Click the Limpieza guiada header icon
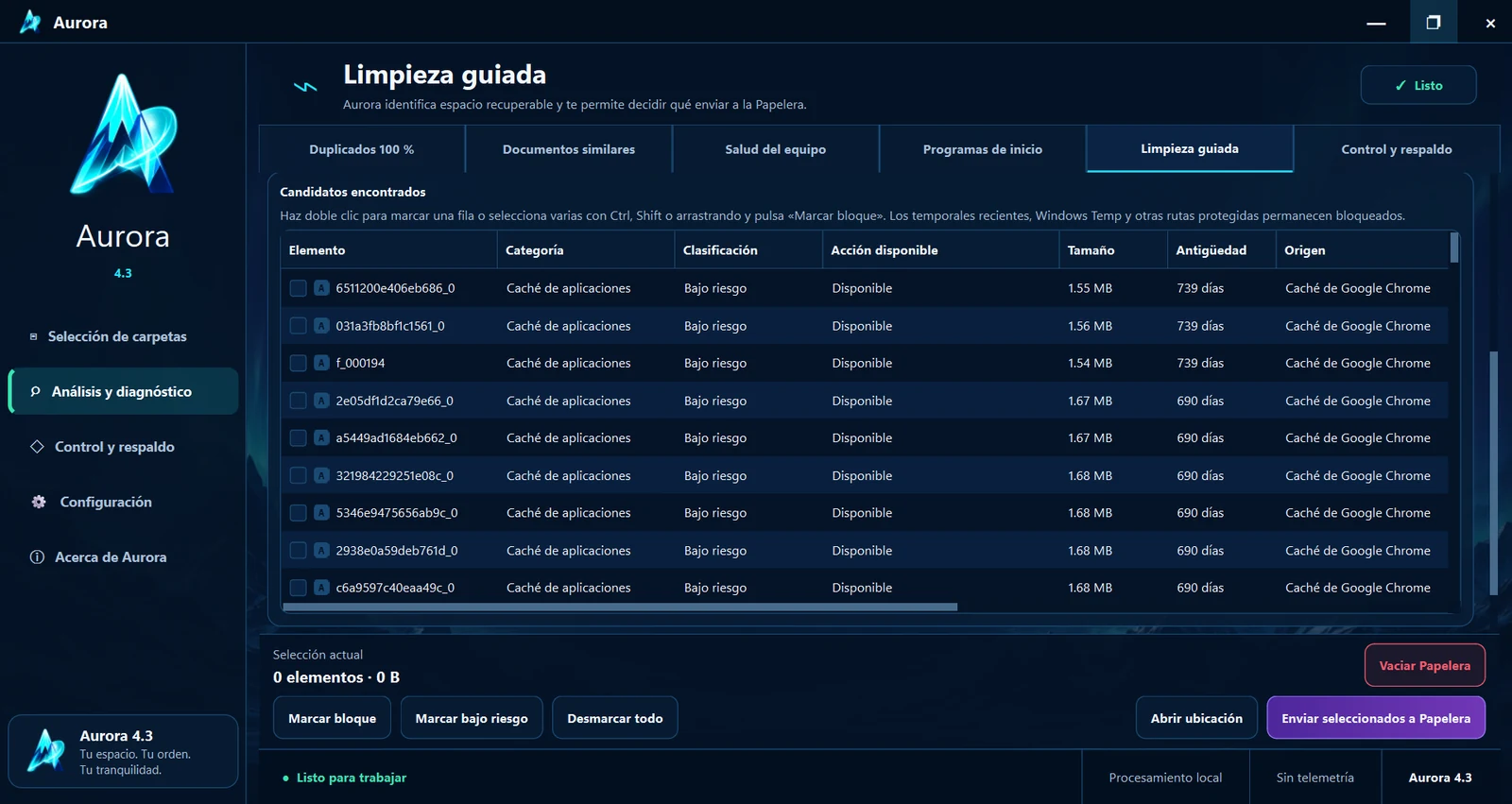 pyautogui.click(x=305, y=87)
